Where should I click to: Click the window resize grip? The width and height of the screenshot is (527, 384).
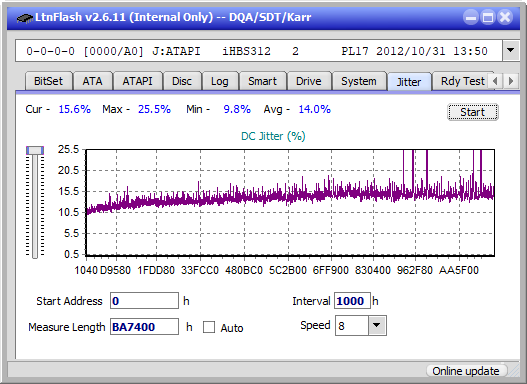[x=513, y=371]
